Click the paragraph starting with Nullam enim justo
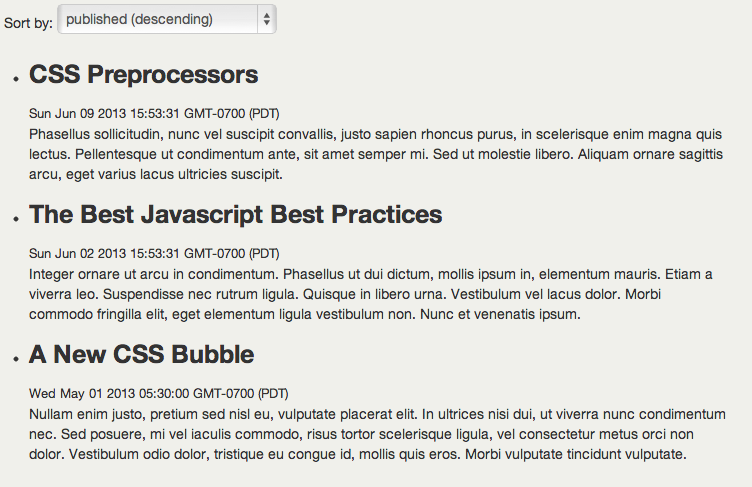Image resolution: width=752 pixels, height=487 pixels. (x=377, y=434)
